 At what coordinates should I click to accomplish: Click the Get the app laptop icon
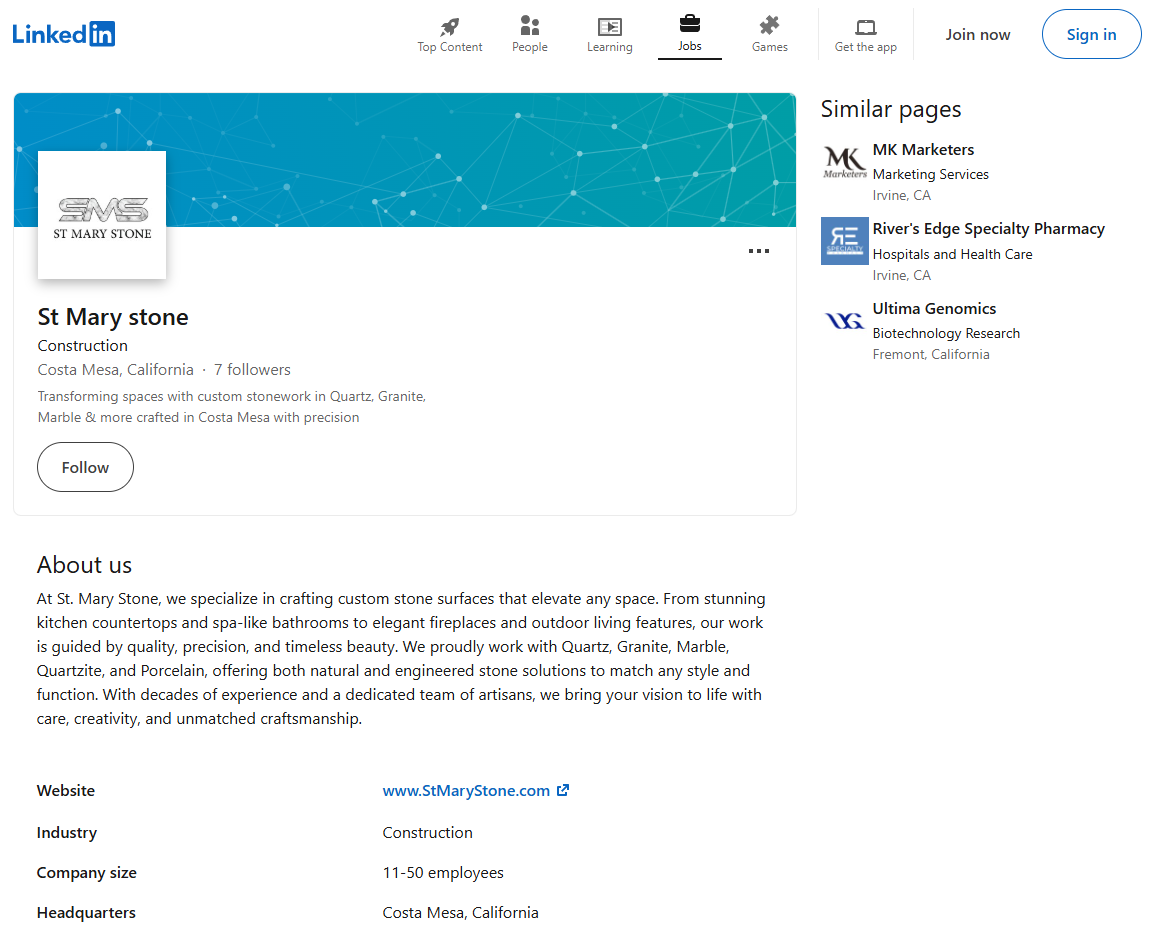pyautogui.click(x=866, y=27)
